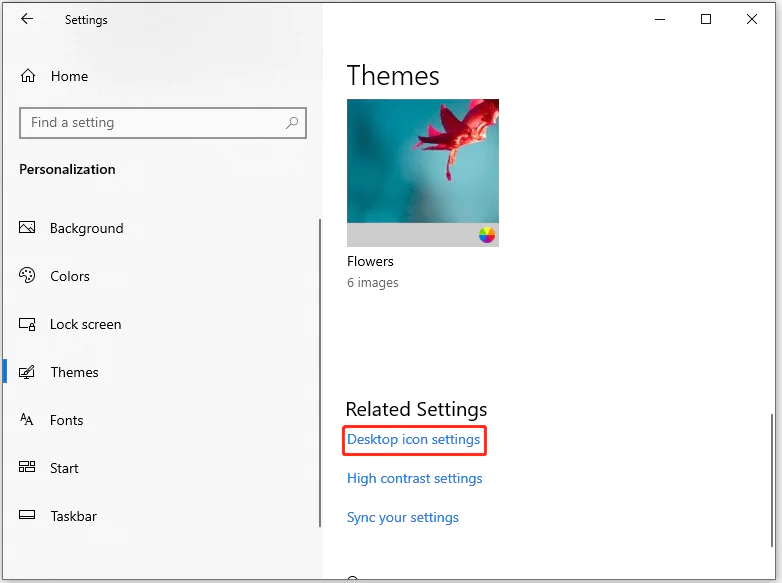Click the Fonts icon in sidebar
Viewport: 782px width, 583px height.
27,420
